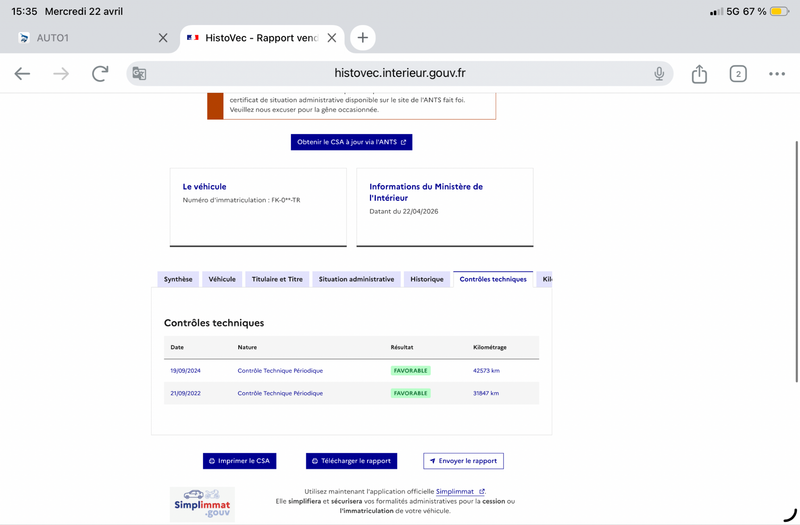
Task: Tap the microphone dictation icon
Action: [659, 74]
